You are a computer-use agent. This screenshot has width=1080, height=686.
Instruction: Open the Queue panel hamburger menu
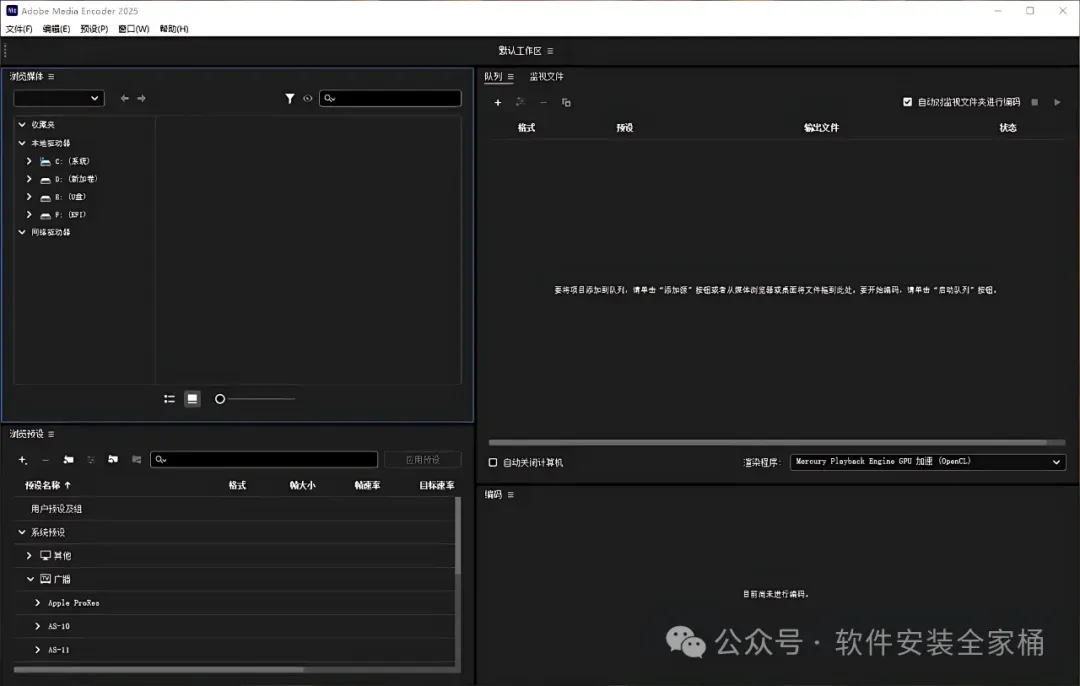510,76
